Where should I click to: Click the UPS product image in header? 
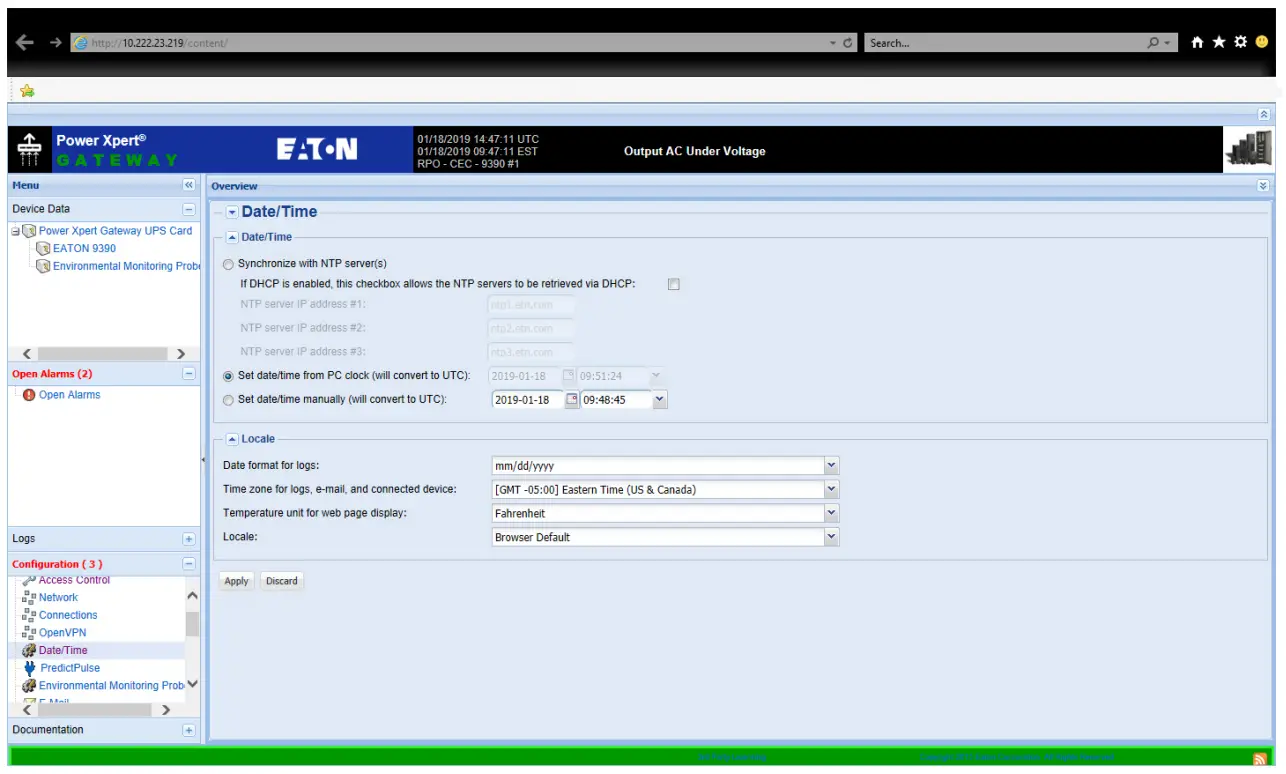click(1249, 149)
